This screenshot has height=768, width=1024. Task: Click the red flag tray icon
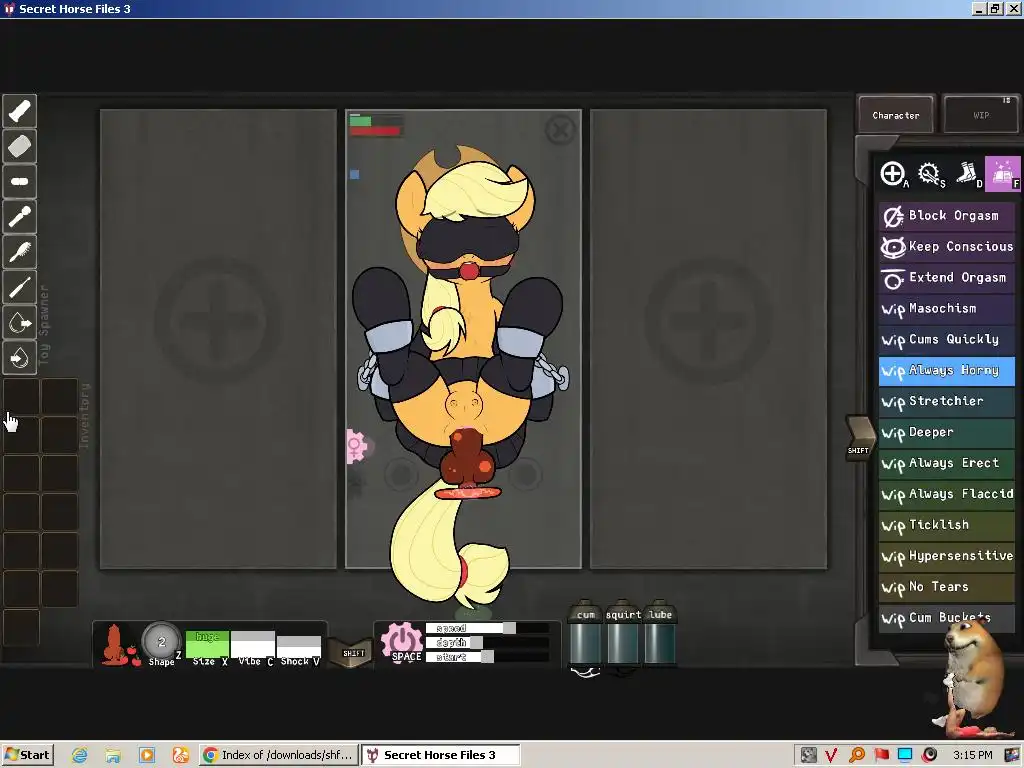click(x=882, y=756)
